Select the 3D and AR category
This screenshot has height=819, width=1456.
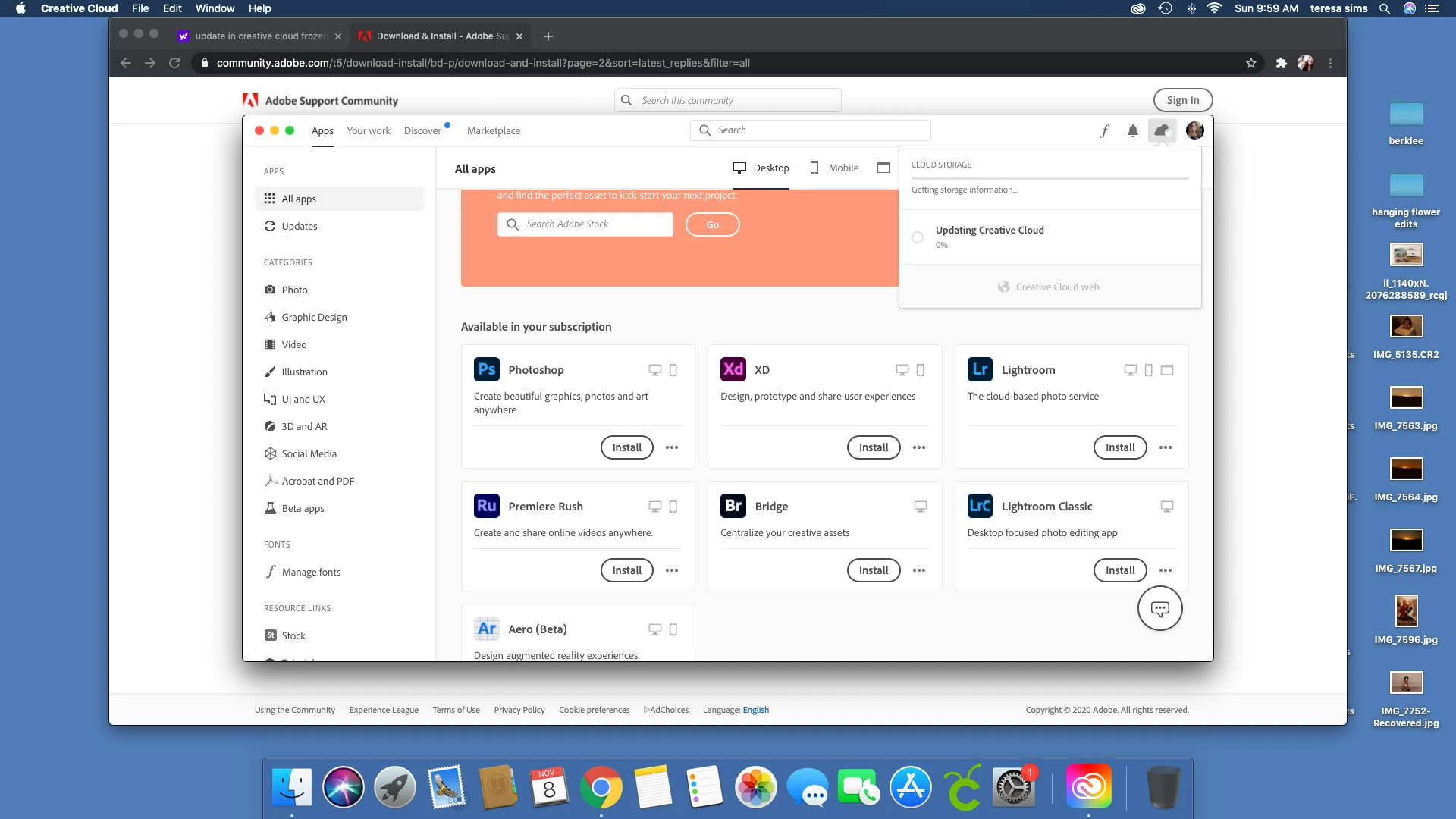tap(340, 426)
